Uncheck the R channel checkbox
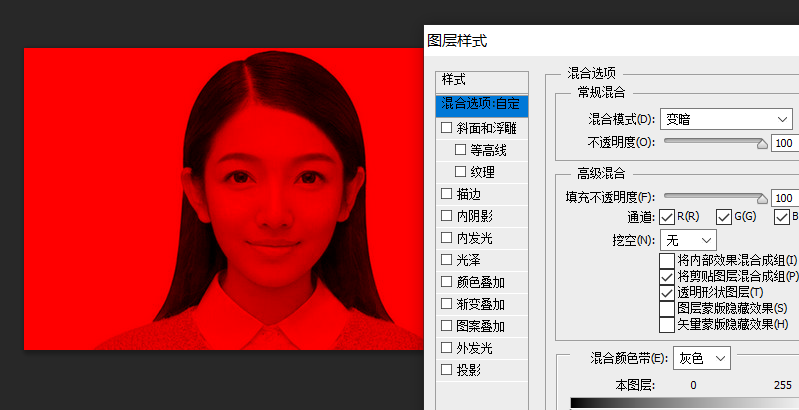 pyautogui.click(x=667, y=217)
